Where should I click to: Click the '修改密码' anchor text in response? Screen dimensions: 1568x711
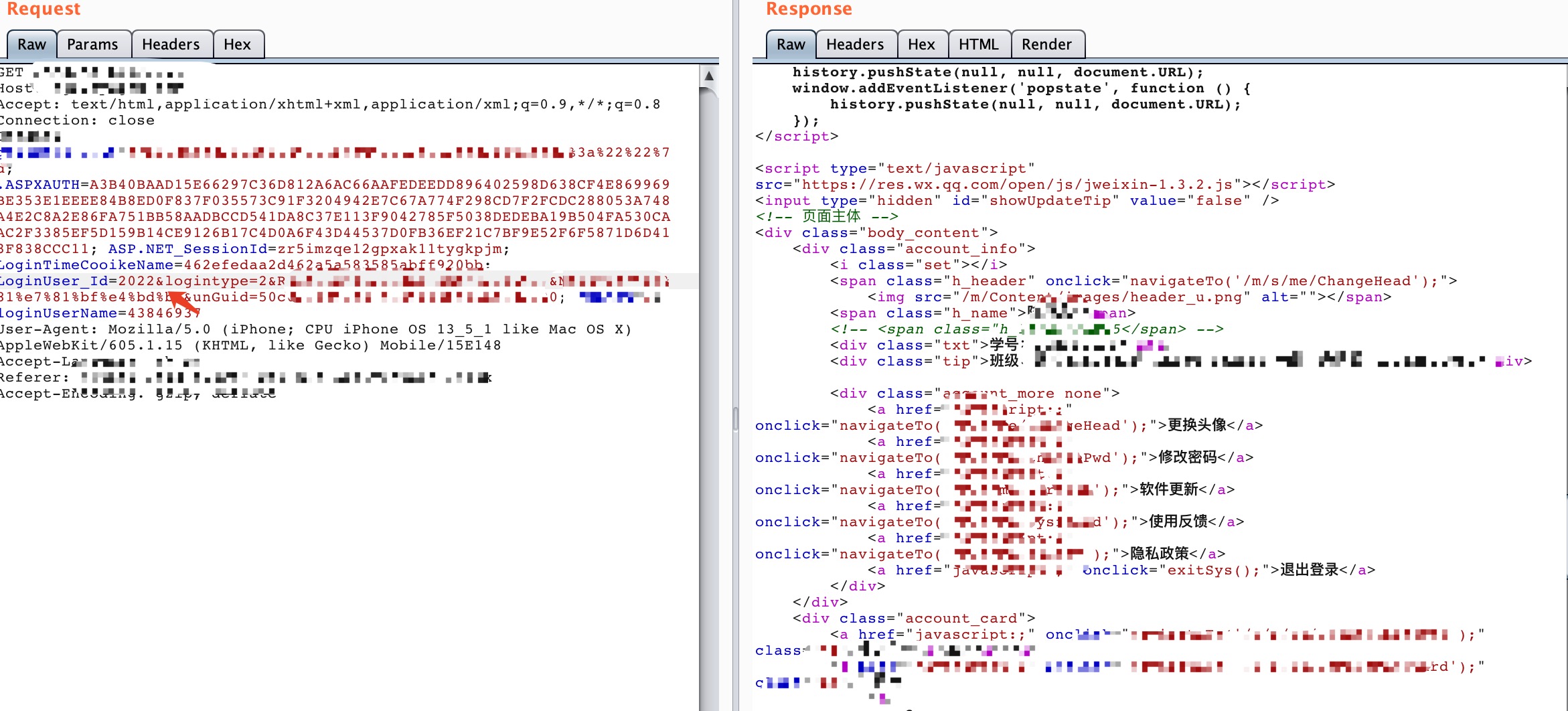pyautogui.click(x=1188, y=457)
